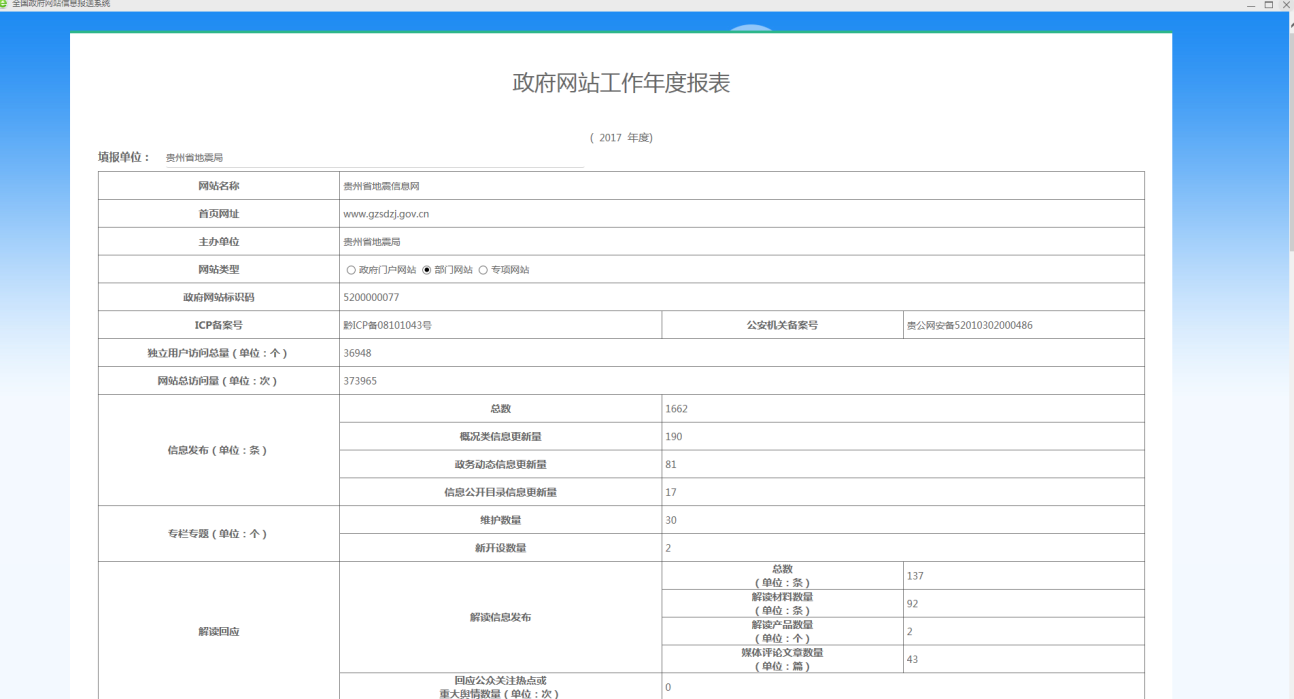Click the 首页网址 field www.gzsdzj.gov.cn
1294x699 pixels.
point(741,214)
